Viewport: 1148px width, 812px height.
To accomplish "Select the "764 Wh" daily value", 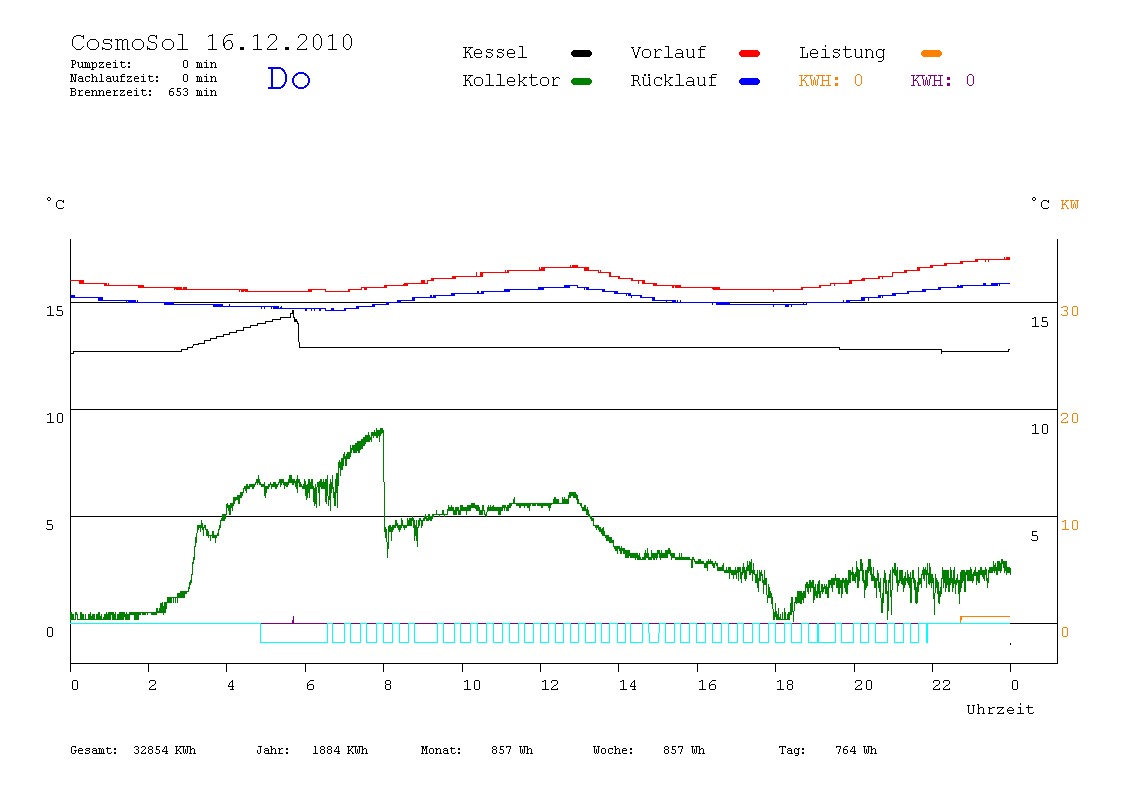I will 856,750.
